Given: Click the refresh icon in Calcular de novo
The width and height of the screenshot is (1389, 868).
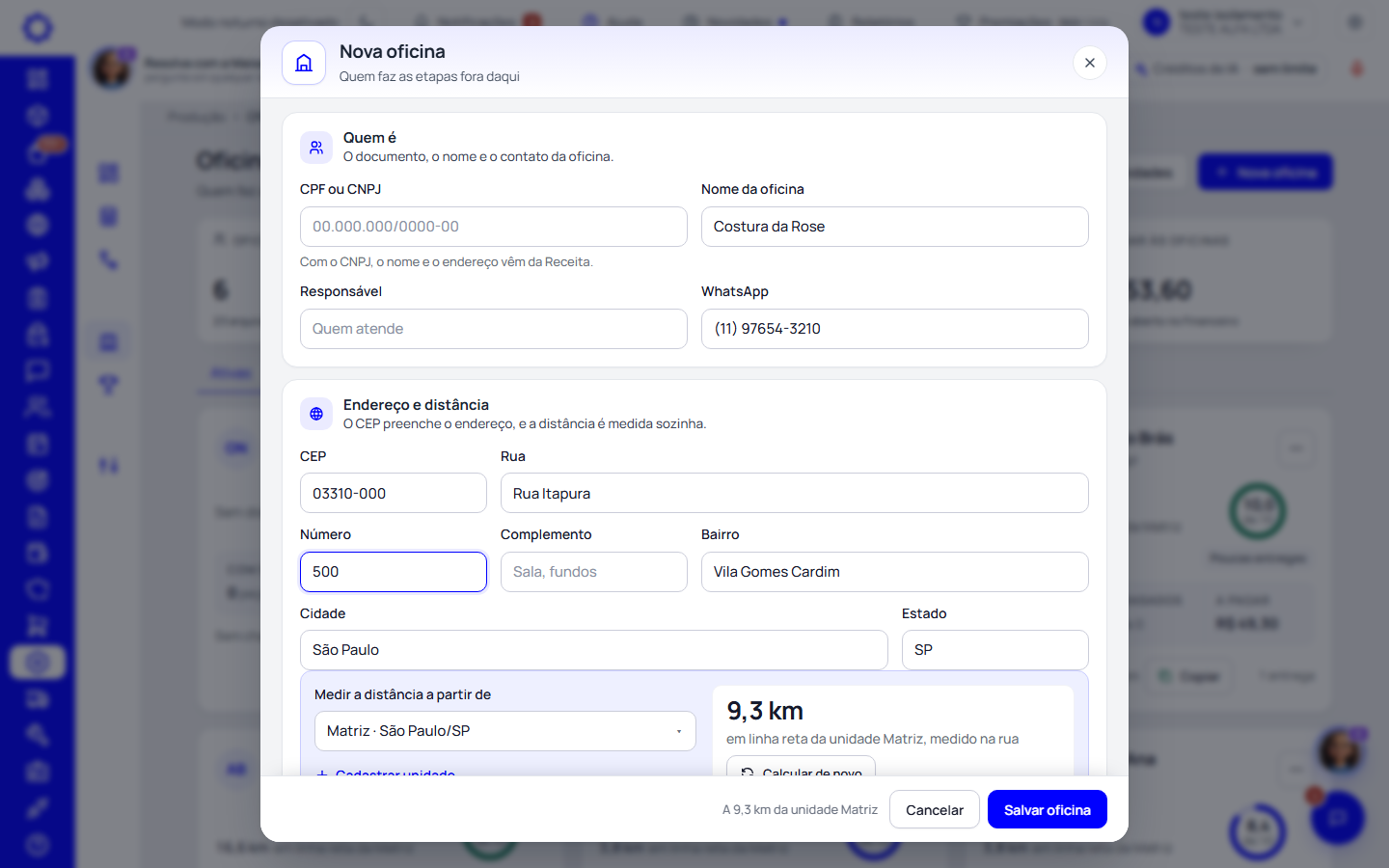Looking at the screenshot, I should tap(748, 772).
